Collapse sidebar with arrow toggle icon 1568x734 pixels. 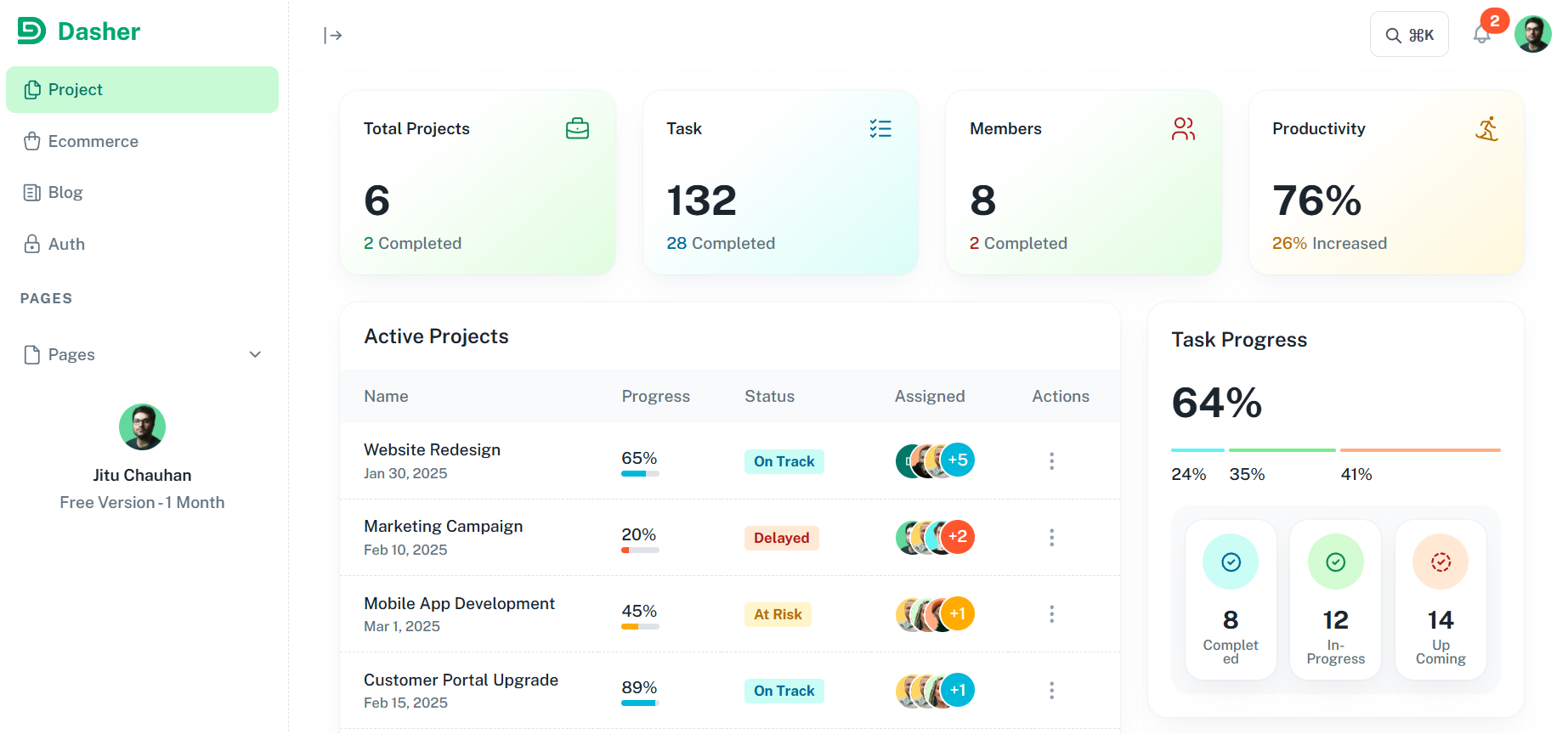point(332,35)
